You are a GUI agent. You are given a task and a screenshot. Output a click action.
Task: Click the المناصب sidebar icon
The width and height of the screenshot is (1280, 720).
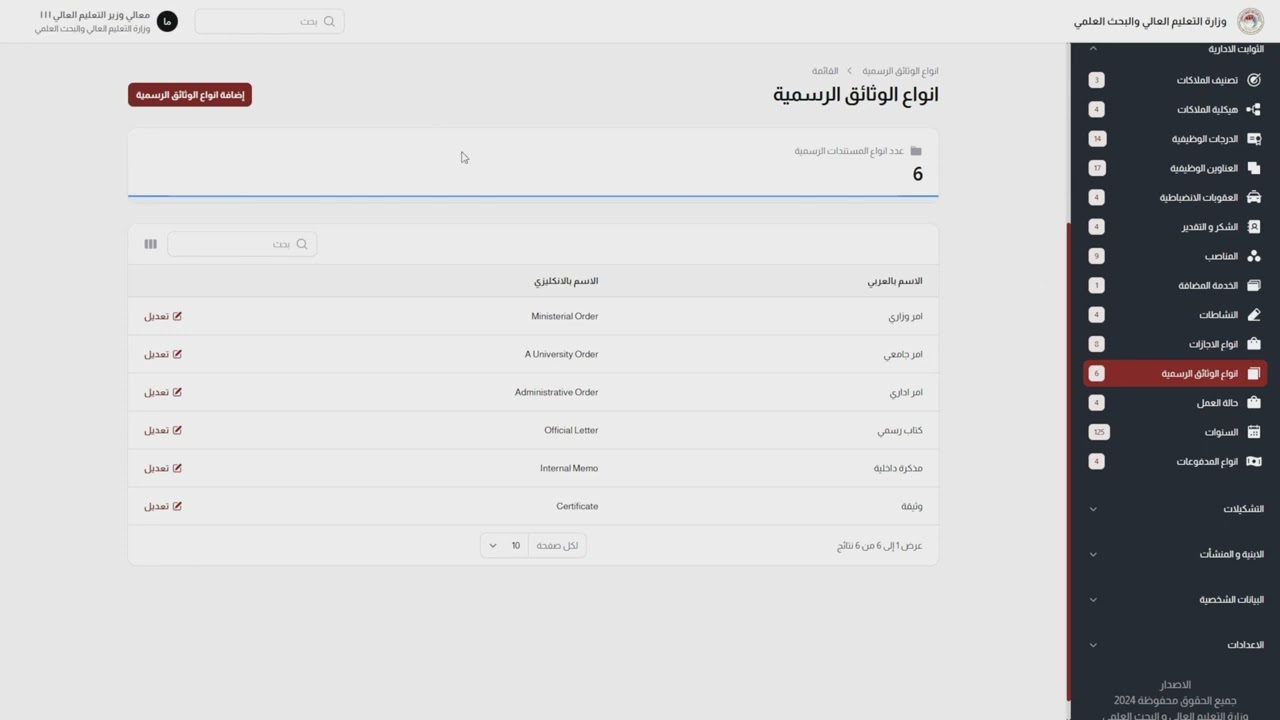coord(1254,256)
